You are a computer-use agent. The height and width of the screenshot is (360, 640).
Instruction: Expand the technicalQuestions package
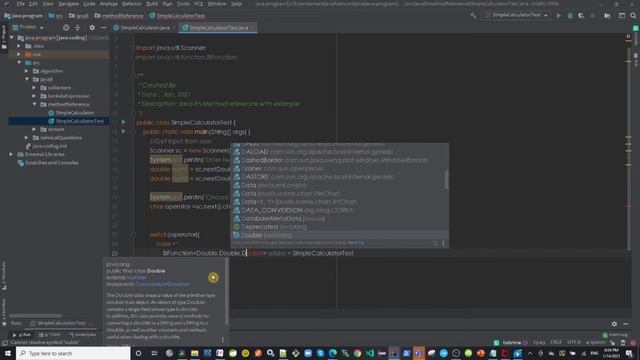click(x=27, y=138)
